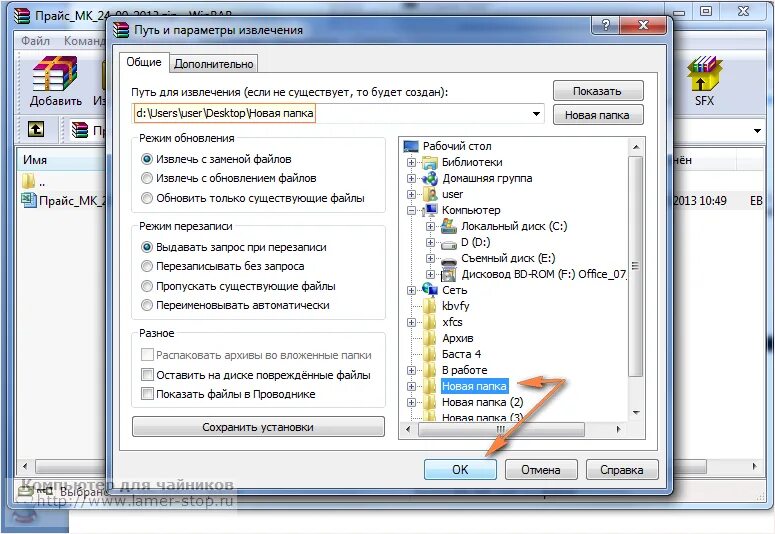Click 'Сохранить установки' button
This screenshot has width=775, height=534.
point(258,427)
